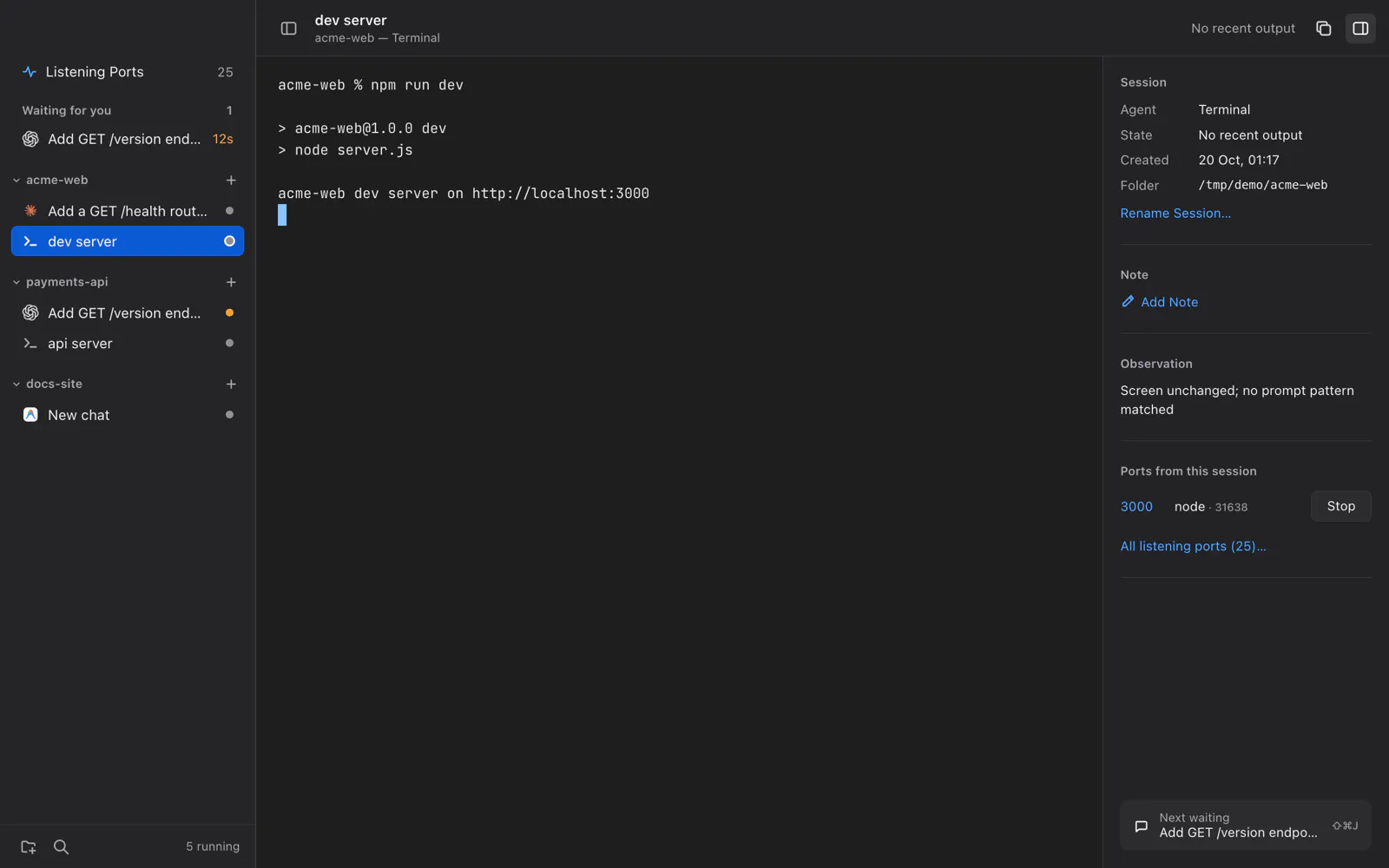
Task: Click the orange status dot in payments-api
Action: (x=229, y=312)
